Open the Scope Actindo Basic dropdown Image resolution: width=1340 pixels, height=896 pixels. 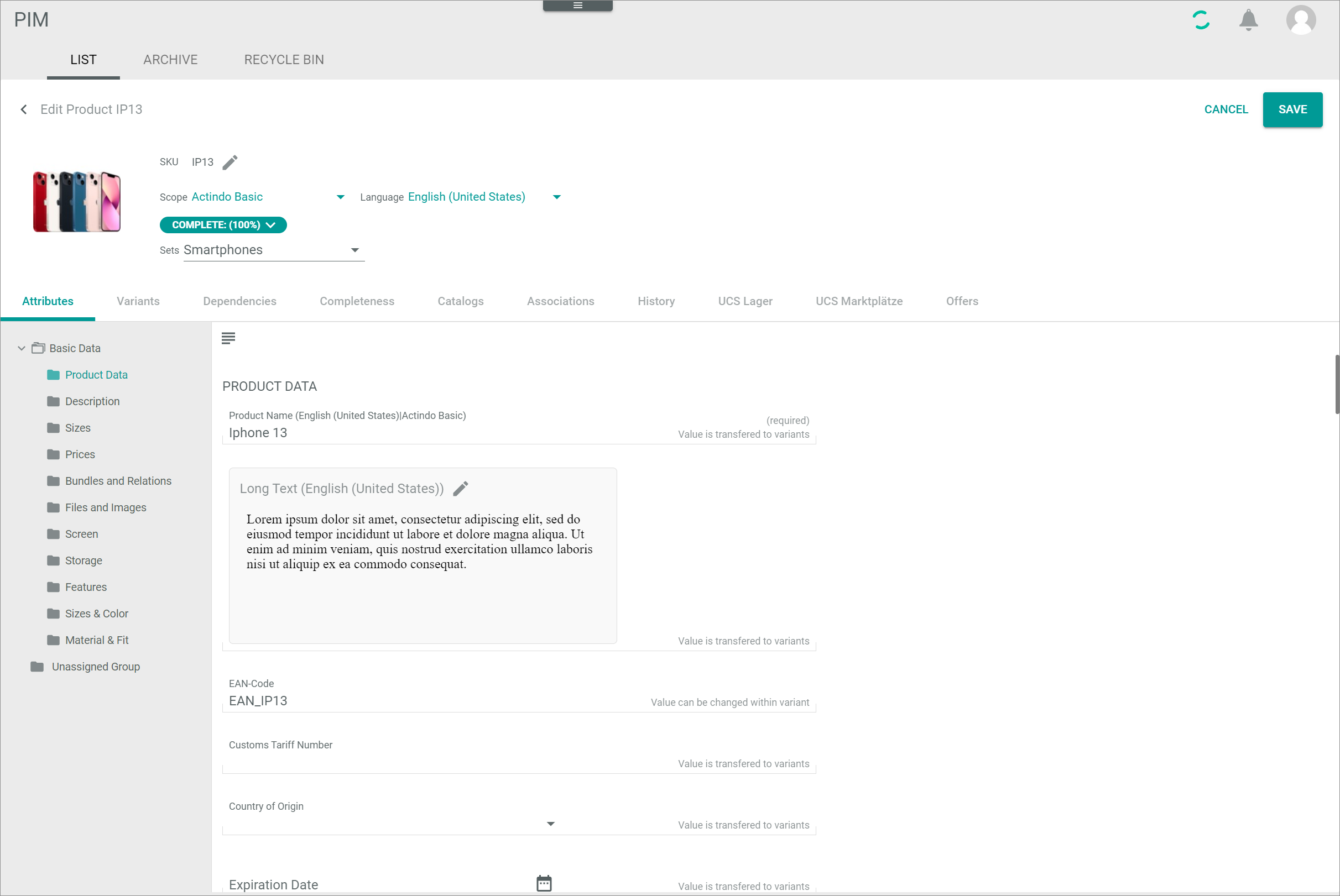pyautogui.click(x=268, y=197)
